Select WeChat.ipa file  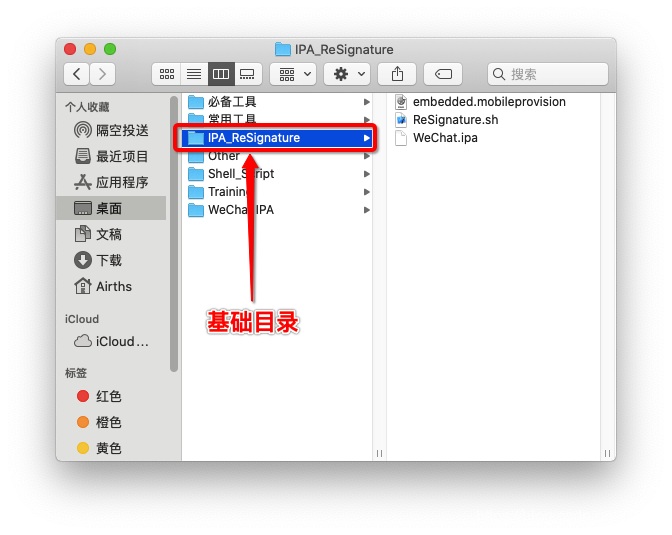pos(493,138)
